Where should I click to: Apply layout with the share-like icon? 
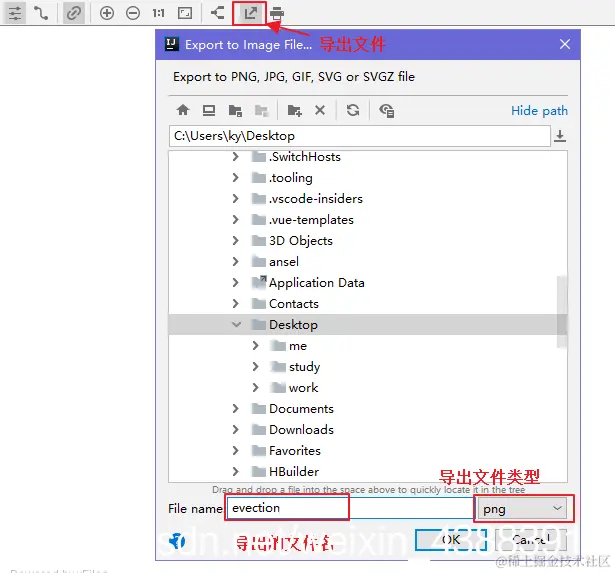click(217, 13)
